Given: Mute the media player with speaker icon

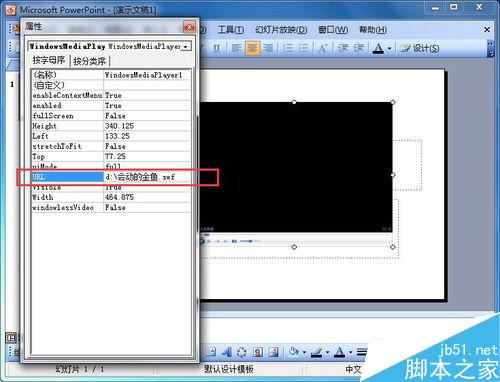Looking at the screenshot, I should click(x=234, y=241).
